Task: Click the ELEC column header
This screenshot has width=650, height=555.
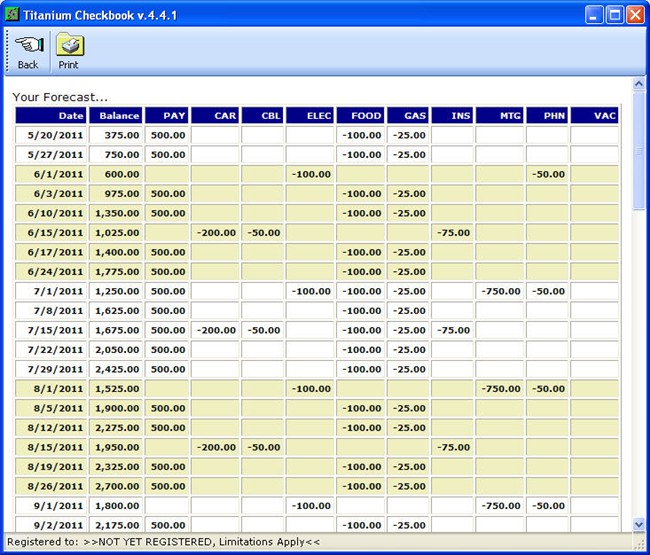Action: [x=310, y=116]
